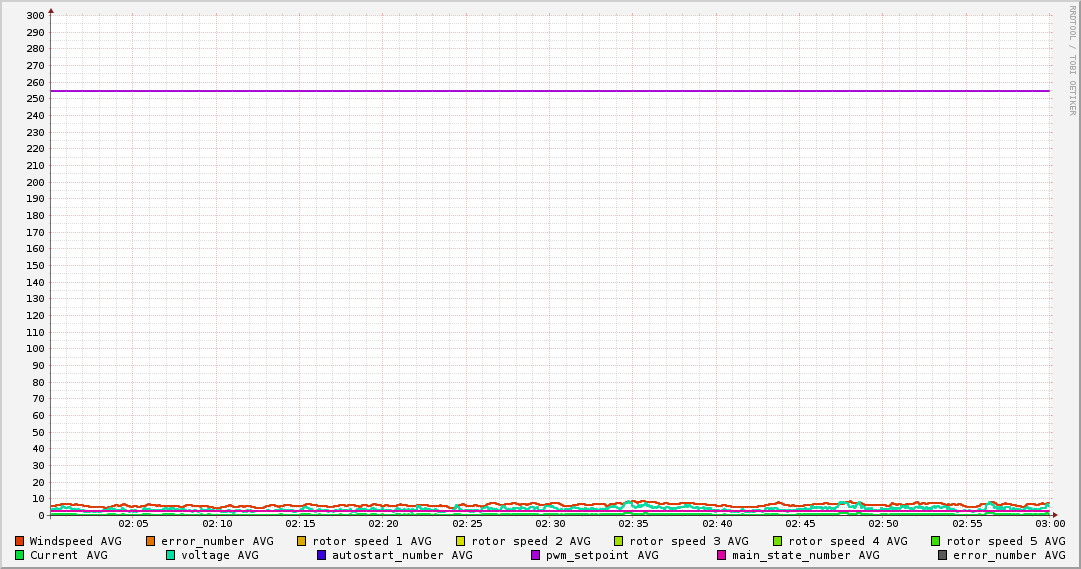The height and width of the screenshot is (569, 1081).
Task: Select the rotor speed 5 AVG swatch
Action: (x=936, y=541)
